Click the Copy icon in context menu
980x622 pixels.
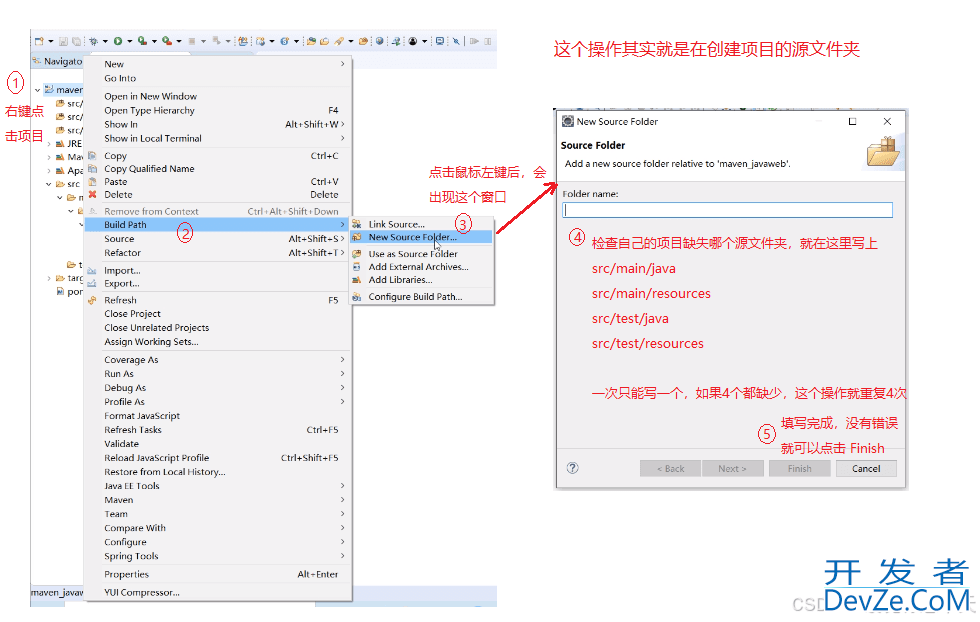[x=92, y=155]
